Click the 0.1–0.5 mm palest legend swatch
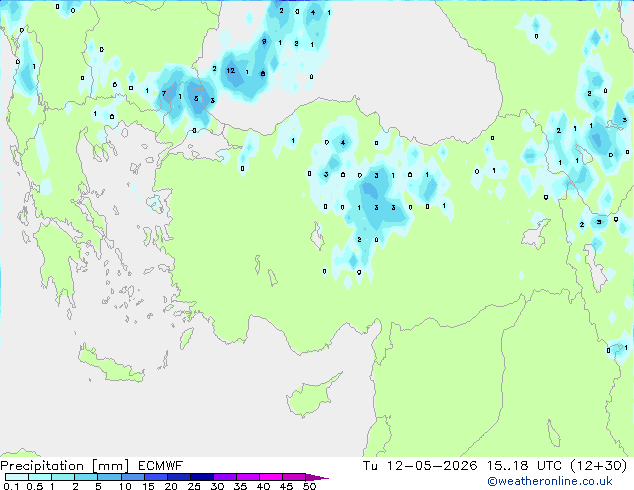 click(x=17, y=477)
